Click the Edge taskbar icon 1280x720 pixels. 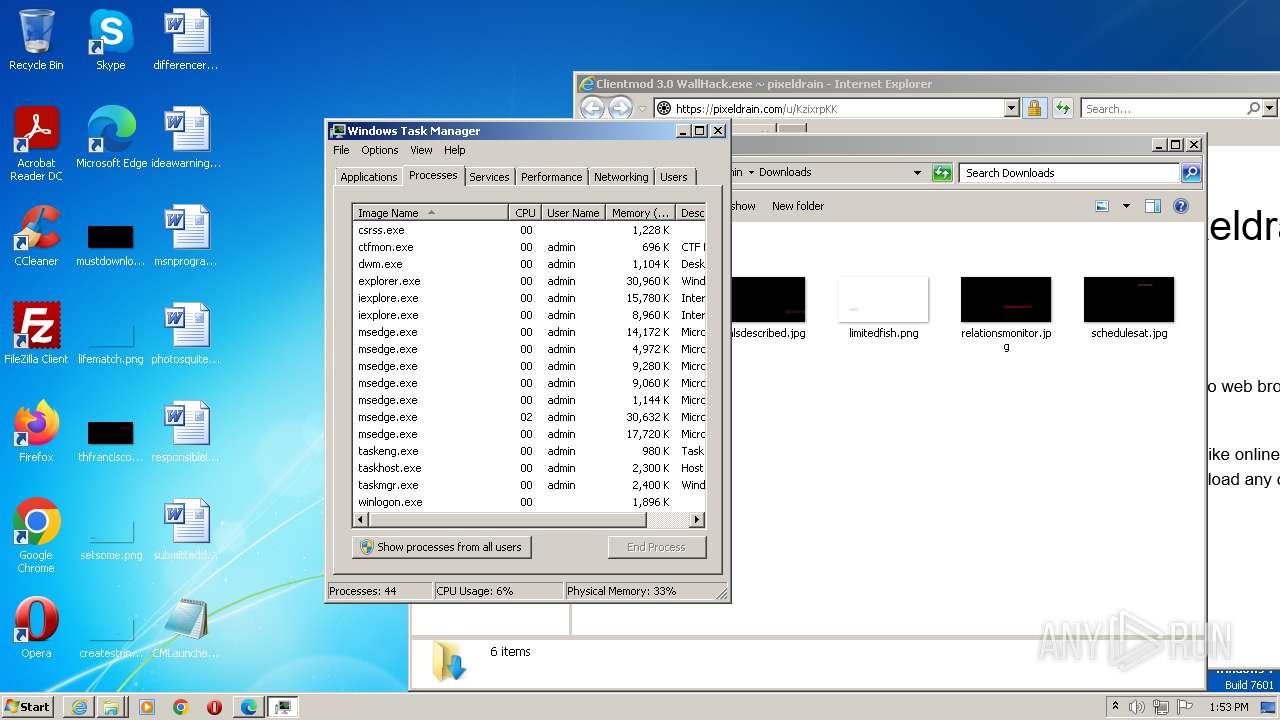[x=248, y=707]
